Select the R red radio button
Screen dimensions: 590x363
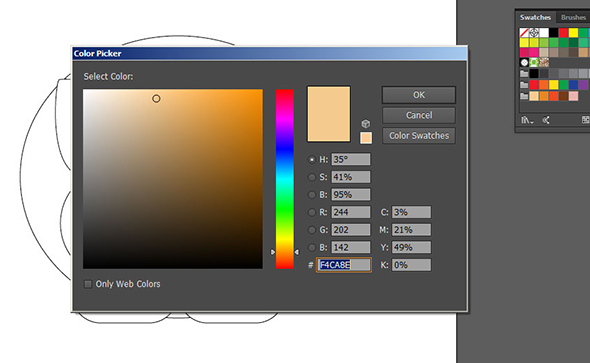click(312, 212)
